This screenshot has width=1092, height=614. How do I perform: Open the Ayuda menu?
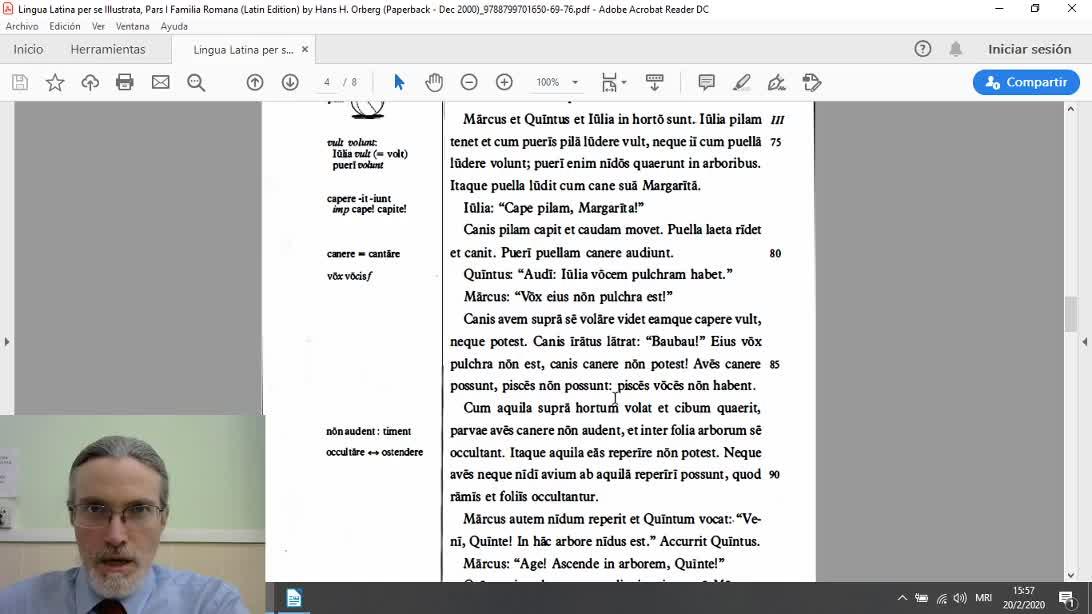174,26
